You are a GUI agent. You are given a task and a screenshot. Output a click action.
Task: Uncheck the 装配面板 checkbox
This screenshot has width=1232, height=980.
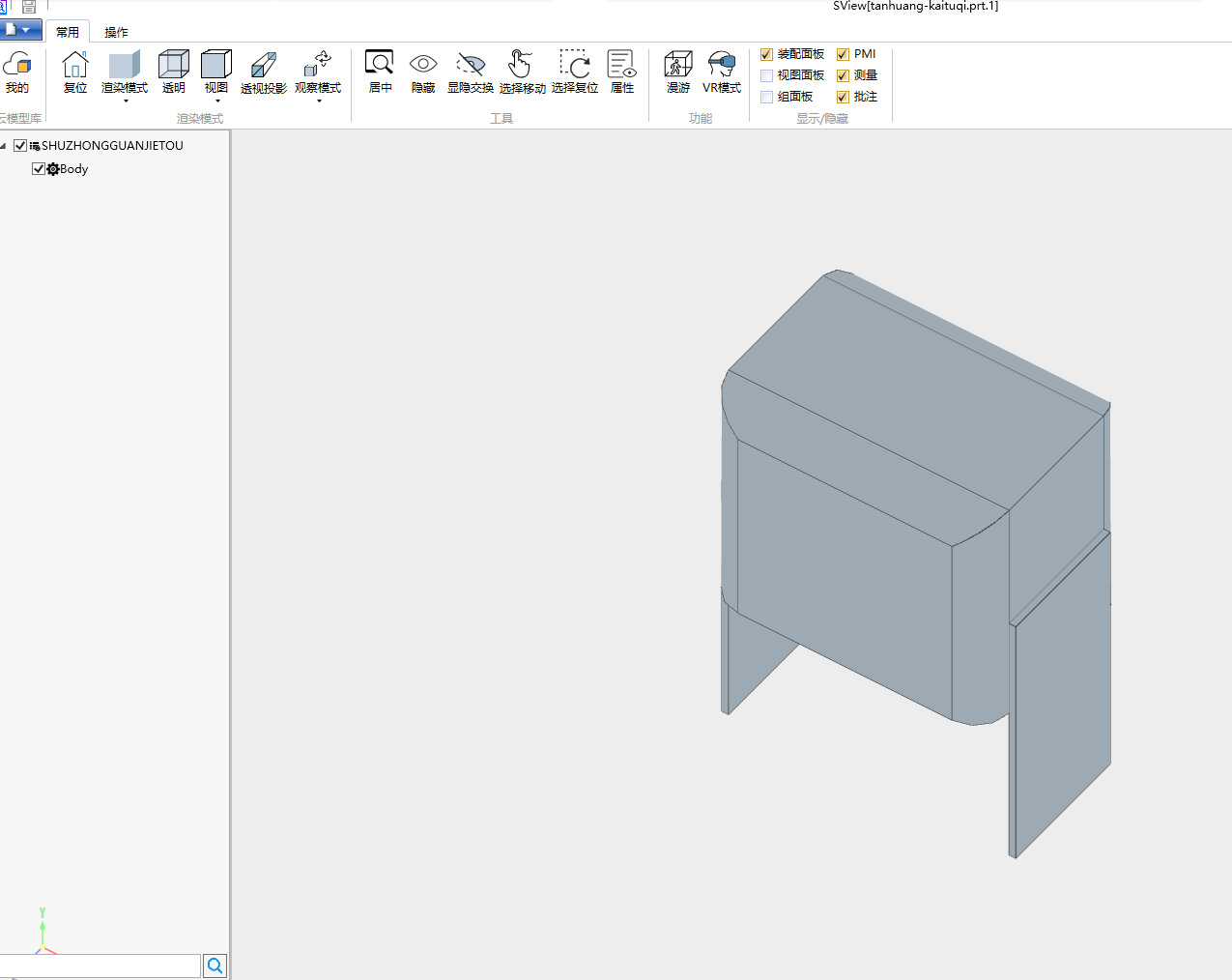(767, 54)
